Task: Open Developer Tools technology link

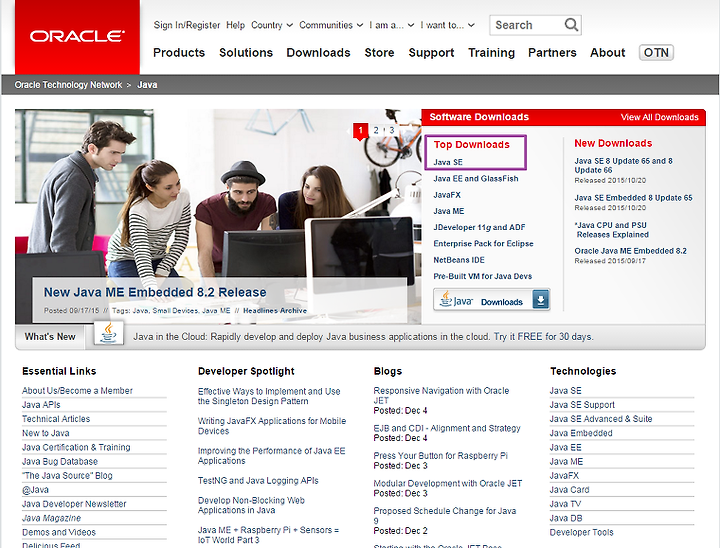Action: pos(581,532)
